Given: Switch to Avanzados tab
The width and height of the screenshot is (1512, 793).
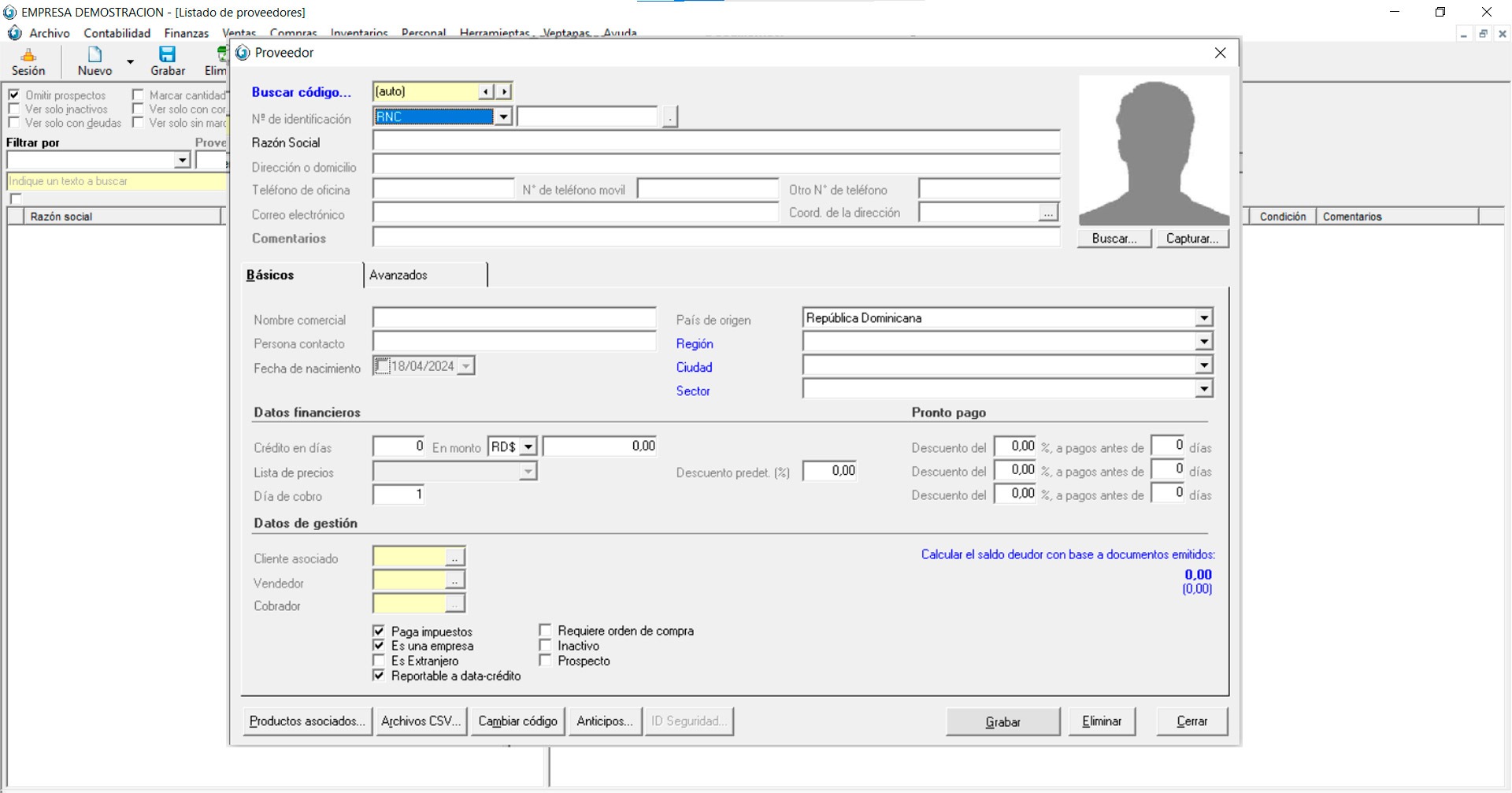Looking at the screenshot, I should tap(398, 275).
